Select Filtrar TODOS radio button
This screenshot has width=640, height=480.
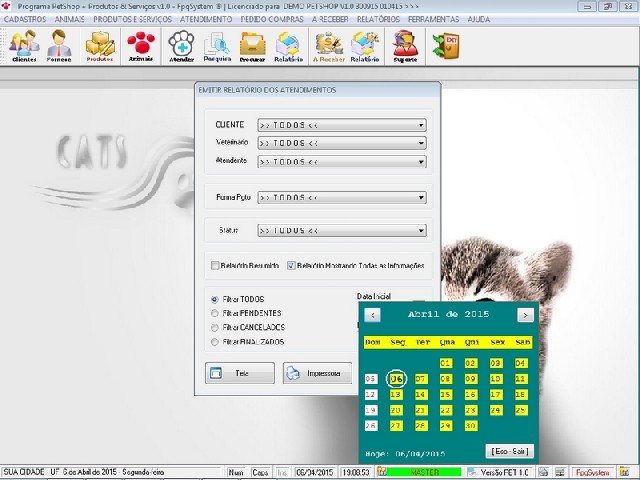(x=215, y=300)
